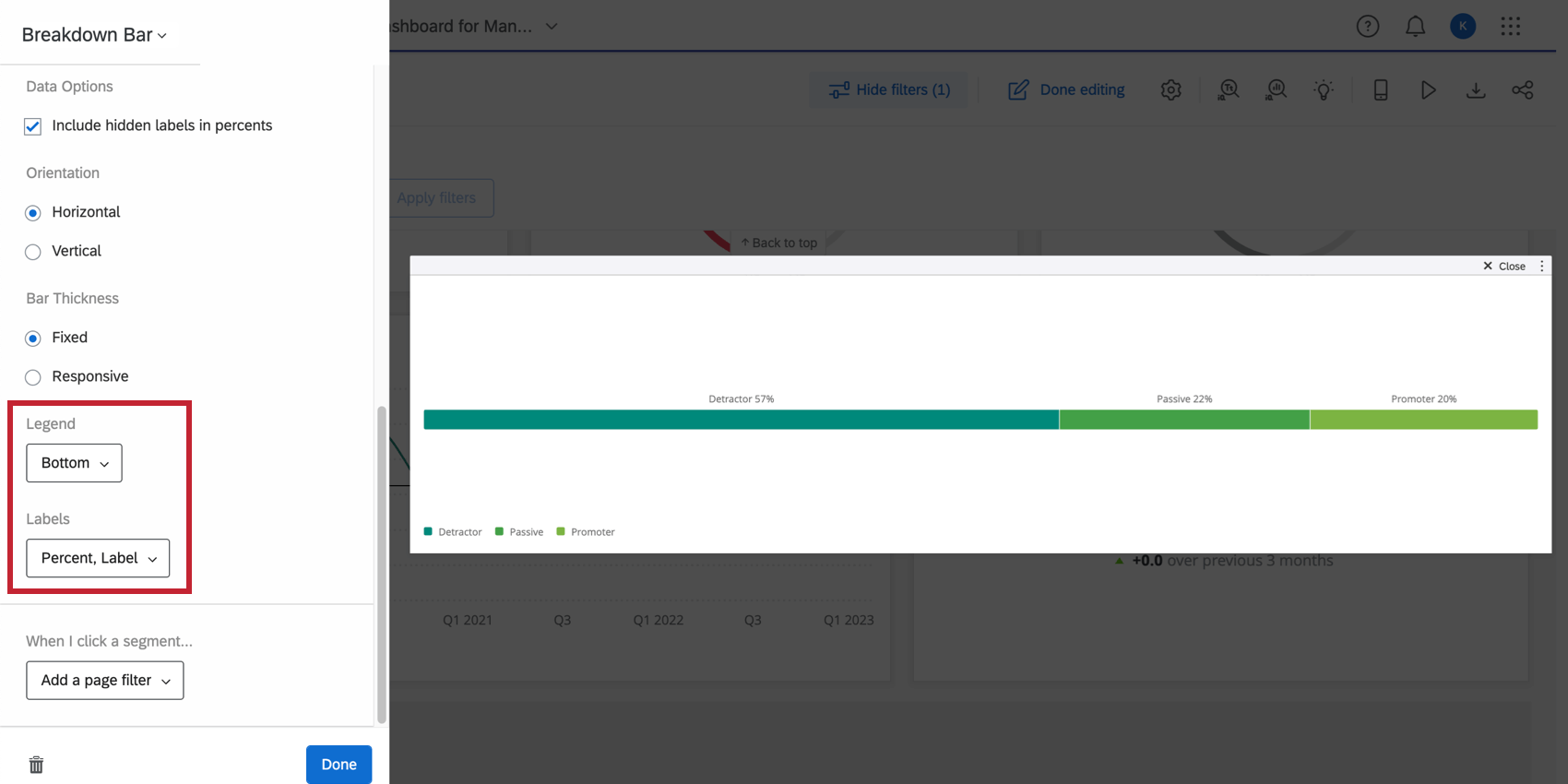Select Responsive bar thickness
The width and height of the screenshot is (1568, 784).
point(33,377)
